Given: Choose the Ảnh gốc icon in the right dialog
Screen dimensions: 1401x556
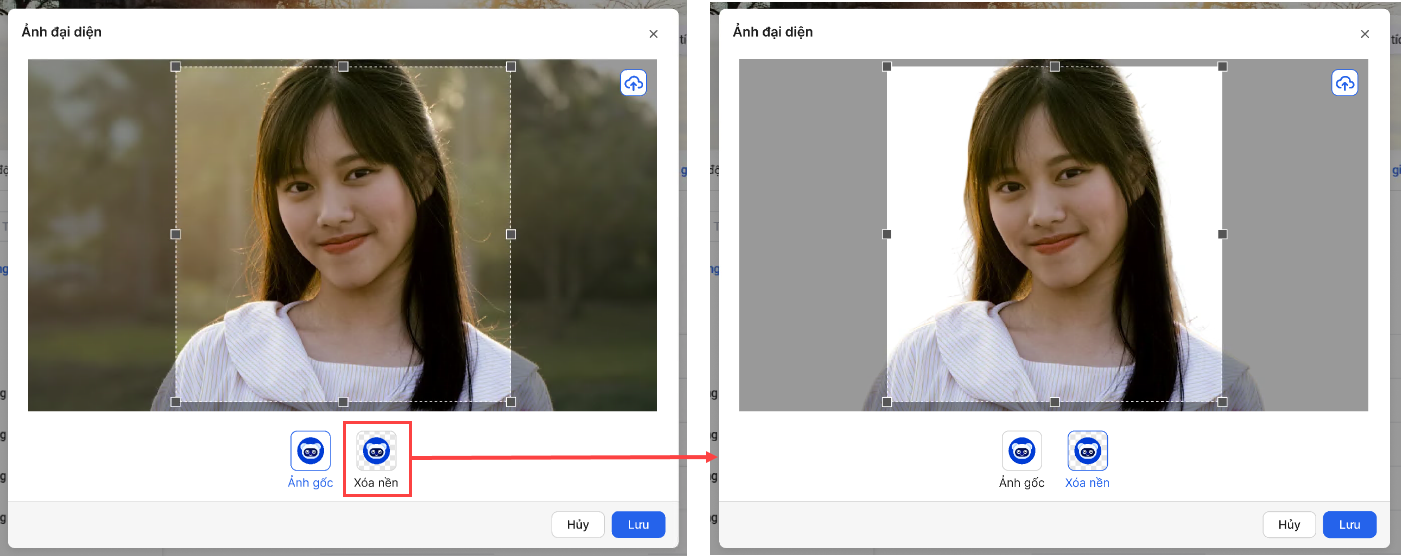Looking at the screenshot, I should (x=1021, y=451).
